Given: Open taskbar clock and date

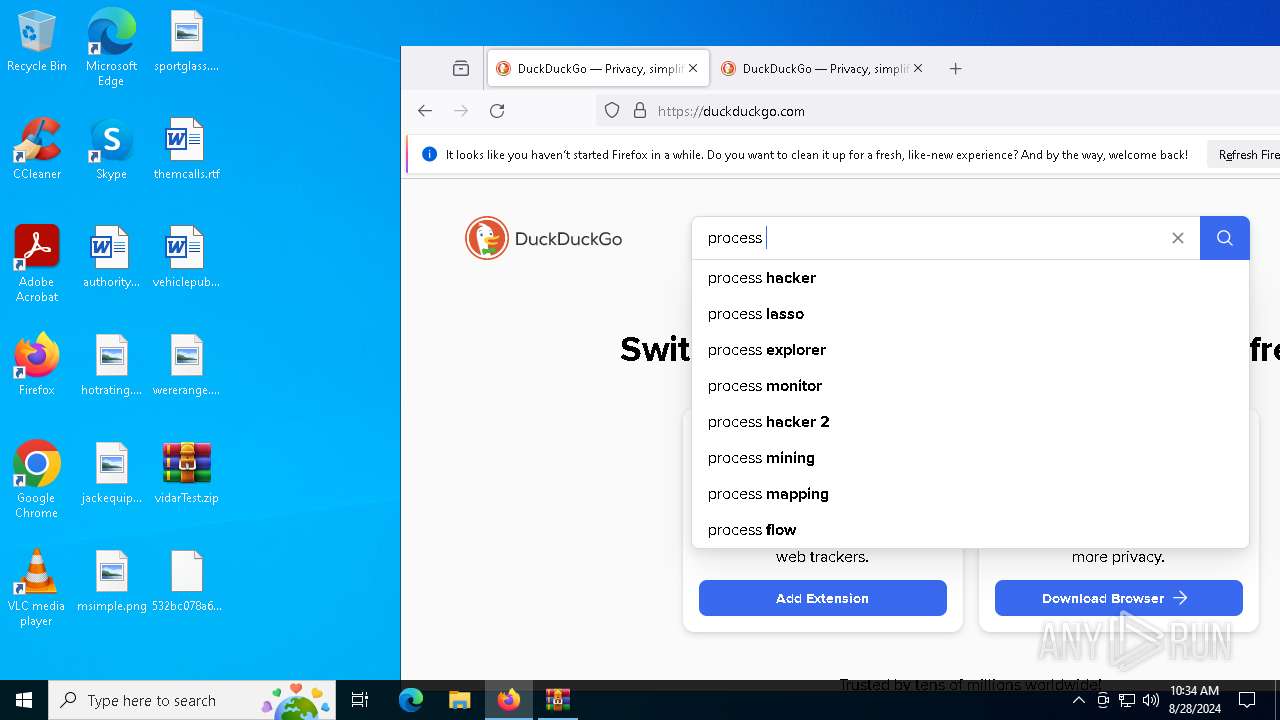Looking at the screenshot, I should tap(1194, 700).
